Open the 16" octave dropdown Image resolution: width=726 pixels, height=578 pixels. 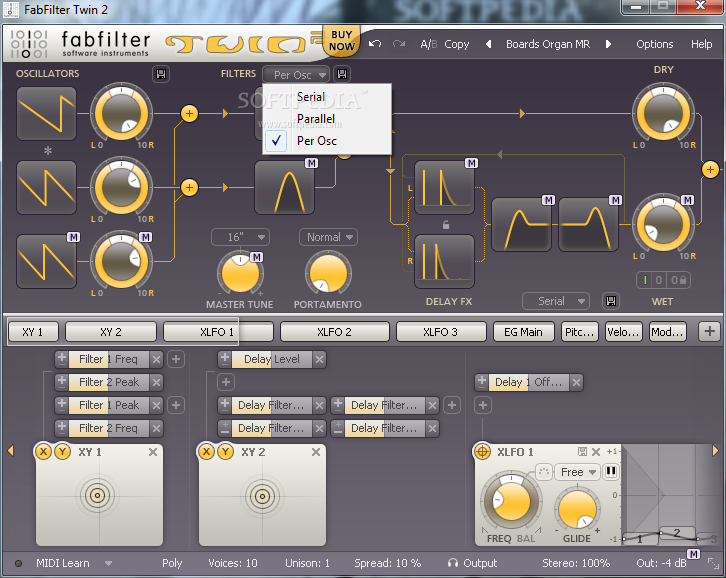pos(240,237)
